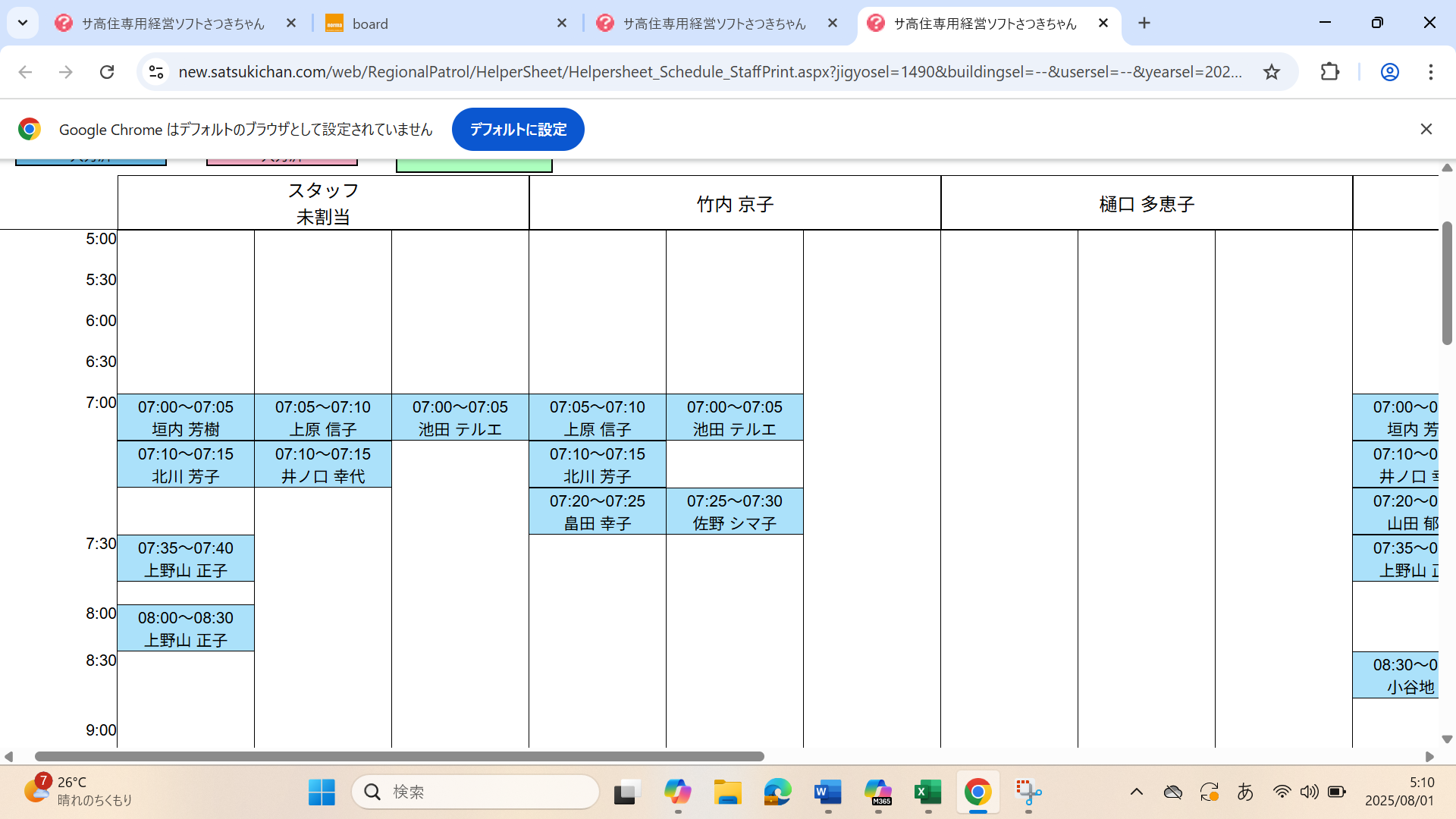This screenshot has width=1456, height=819.
Task: Show hidden system tray icons chevron
Action: click(1136, 792)
